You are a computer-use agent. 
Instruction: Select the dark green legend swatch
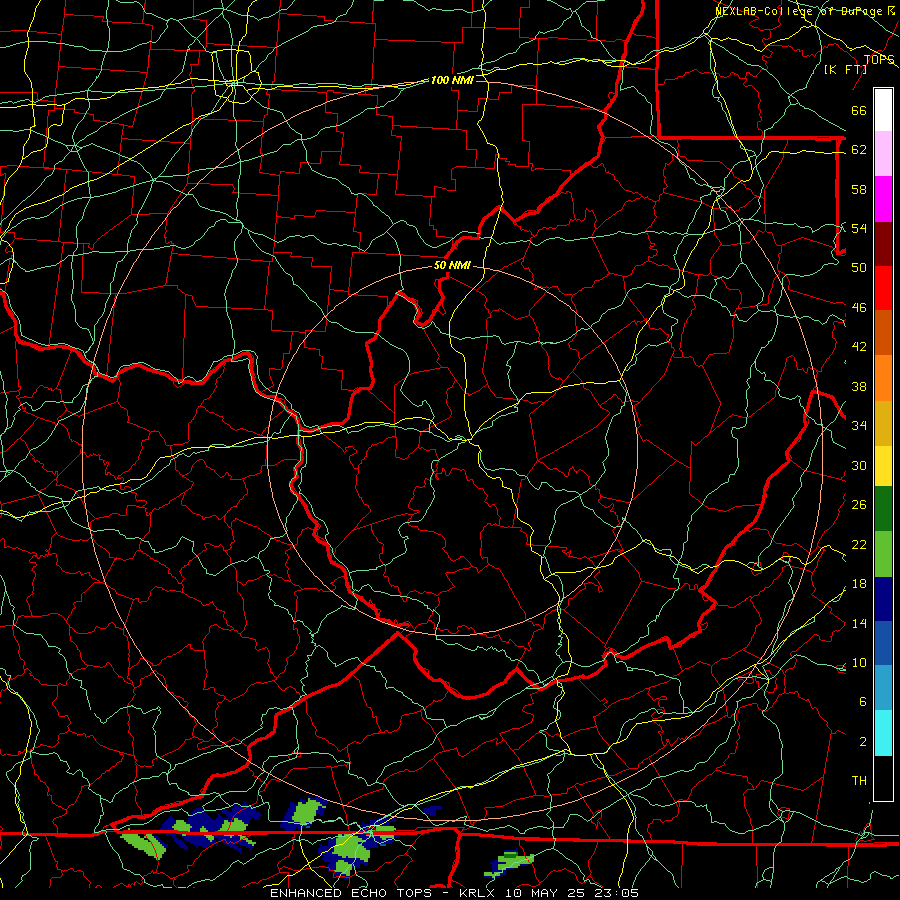[883, 509]
